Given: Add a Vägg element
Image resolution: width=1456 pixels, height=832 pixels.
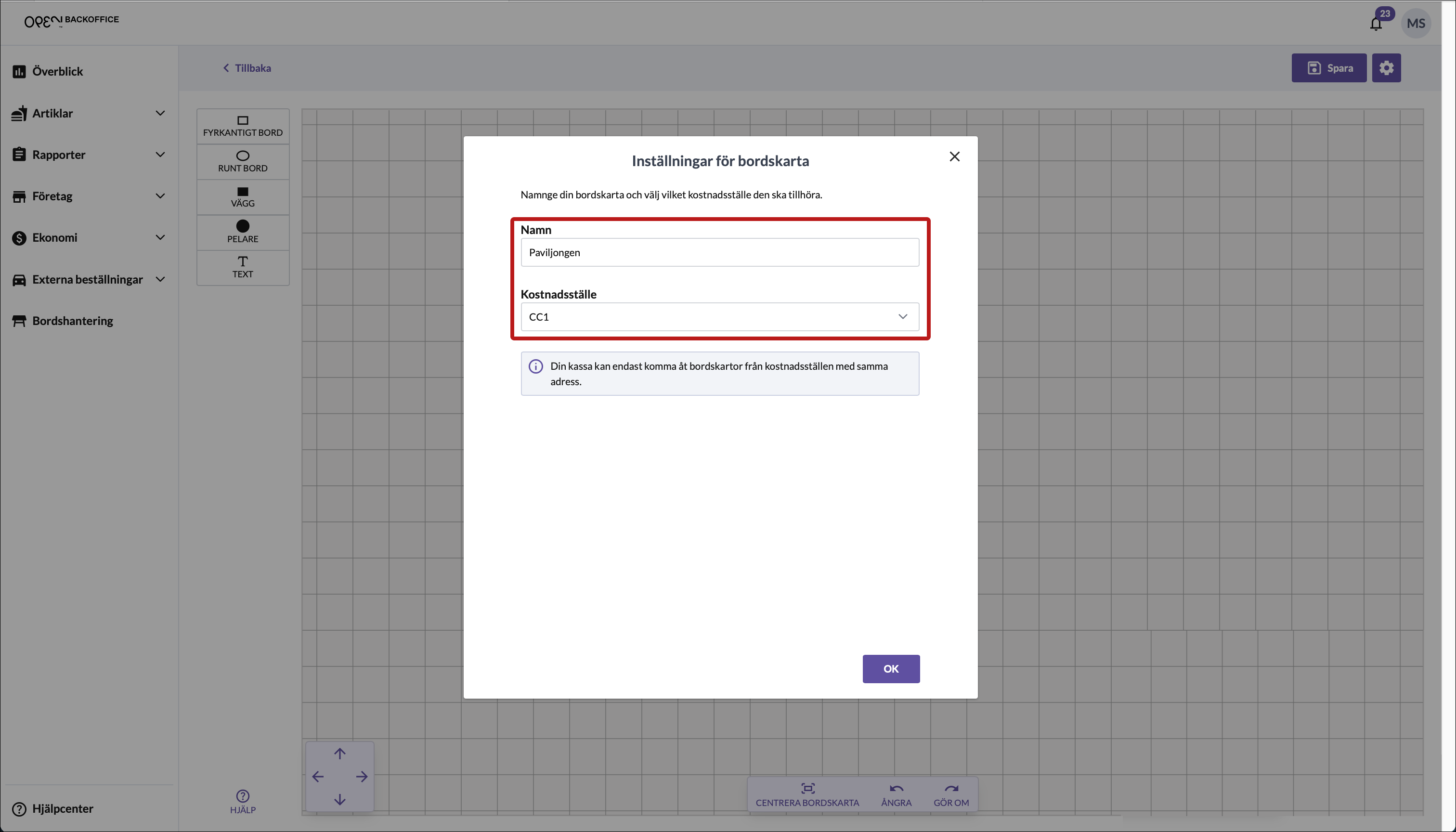Looking at the screenshot, I should pyautogui.click(x=243, y=197).
